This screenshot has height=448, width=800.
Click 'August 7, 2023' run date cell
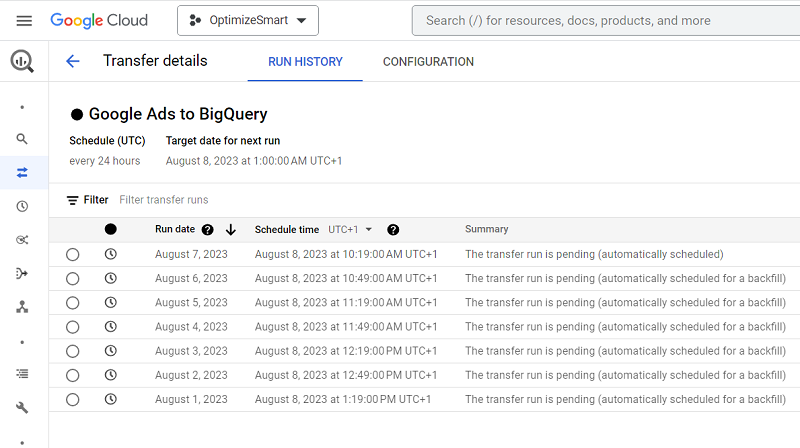coord(191,254)
